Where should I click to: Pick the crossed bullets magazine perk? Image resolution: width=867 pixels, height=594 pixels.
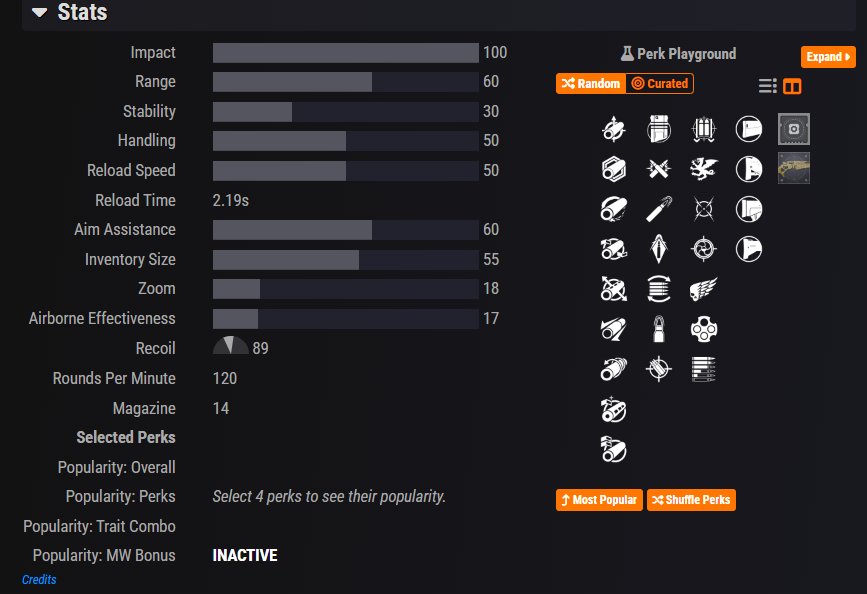[x=659, y=169]
